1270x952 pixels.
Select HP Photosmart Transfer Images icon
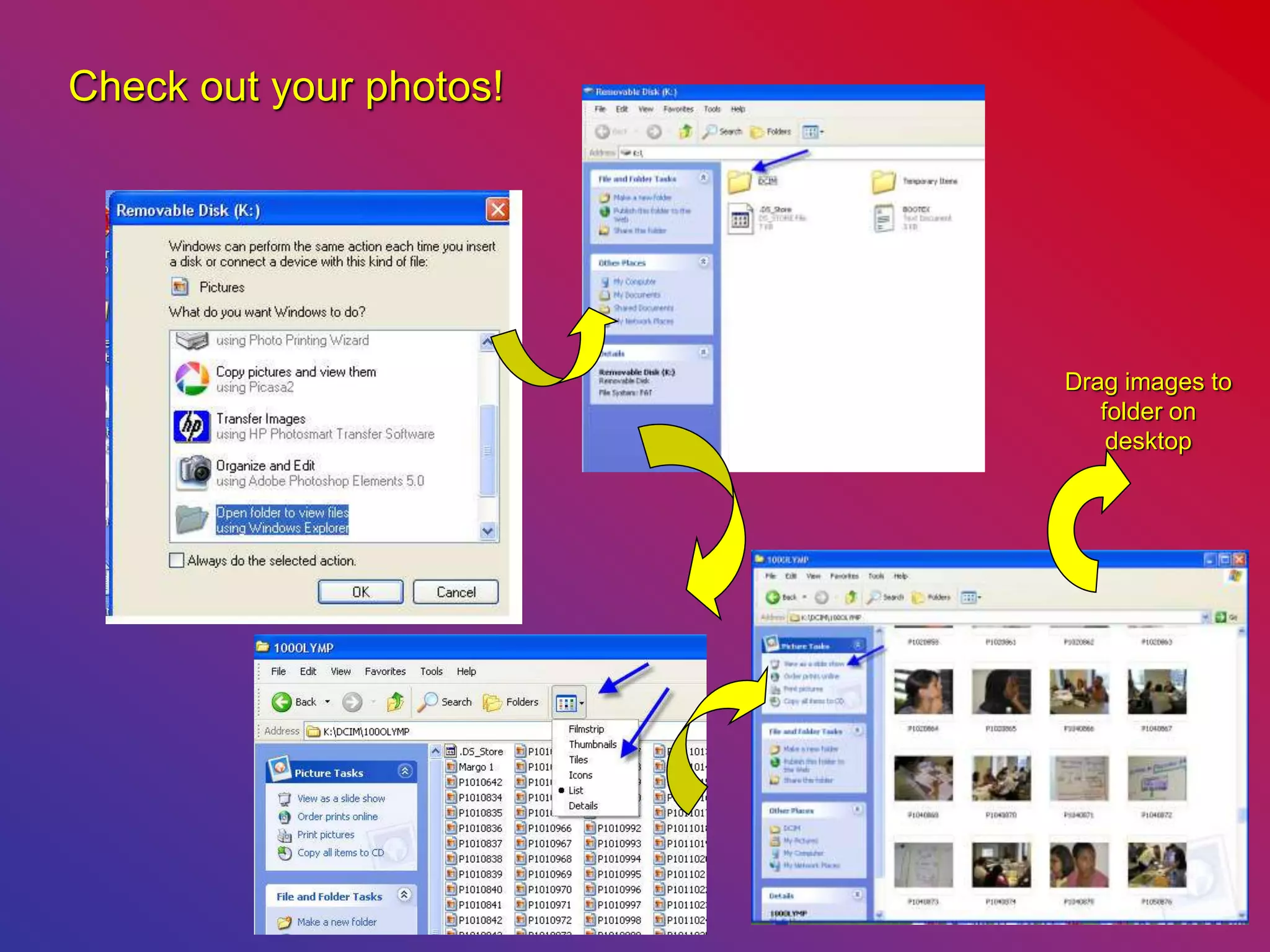point(192,426)
